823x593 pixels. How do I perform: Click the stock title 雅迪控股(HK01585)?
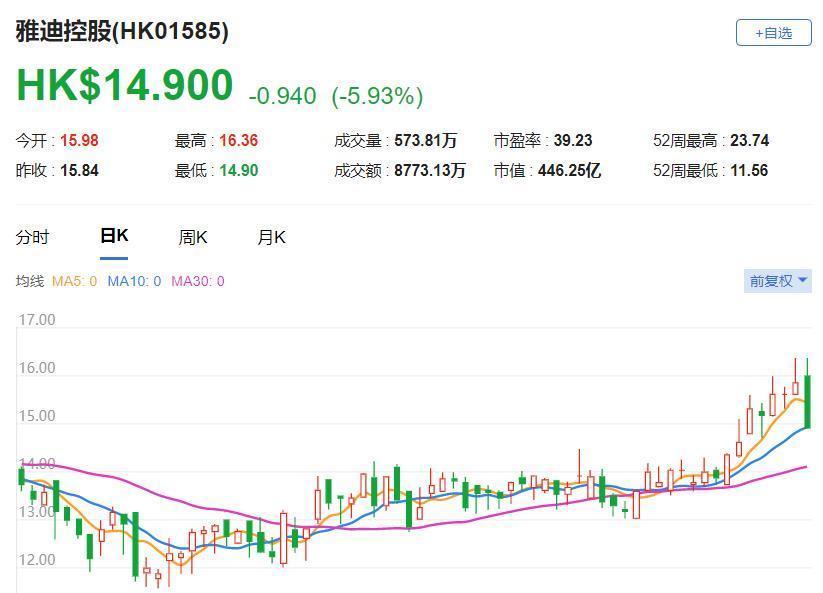pyautogui.click(x=122, y=31)
